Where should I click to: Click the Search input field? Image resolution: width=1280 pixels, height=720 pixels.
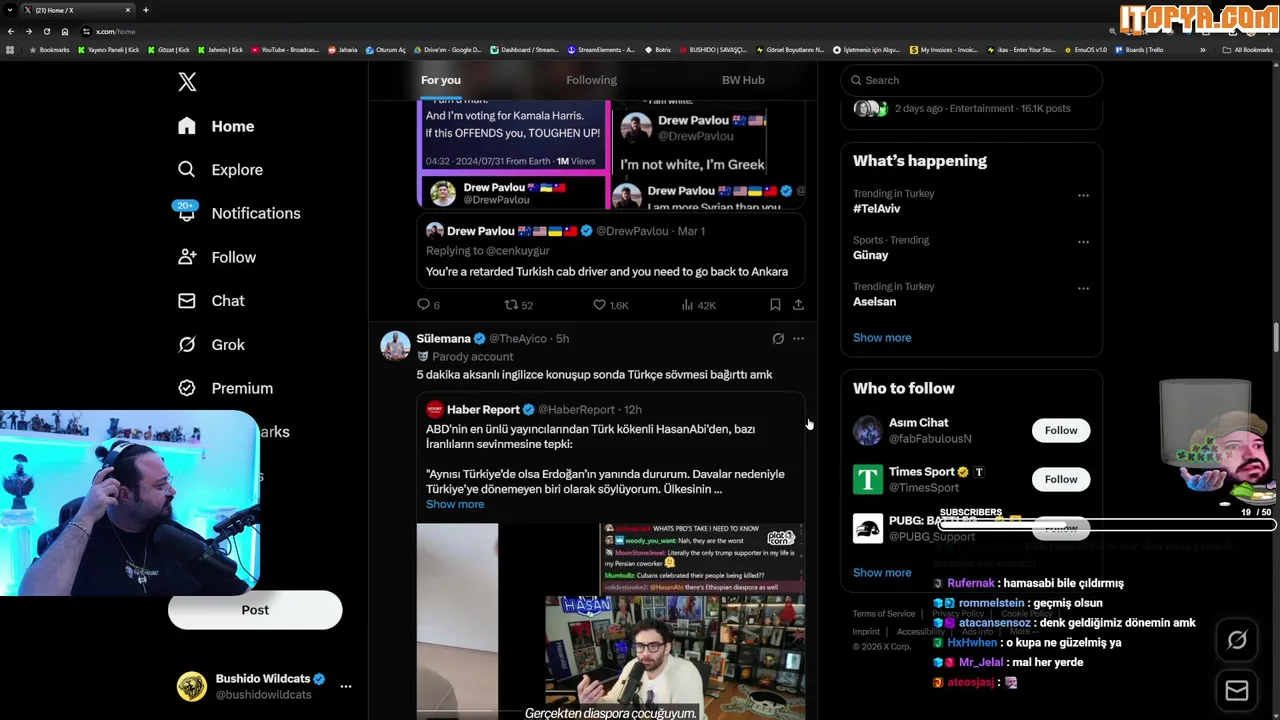(972, 80)
